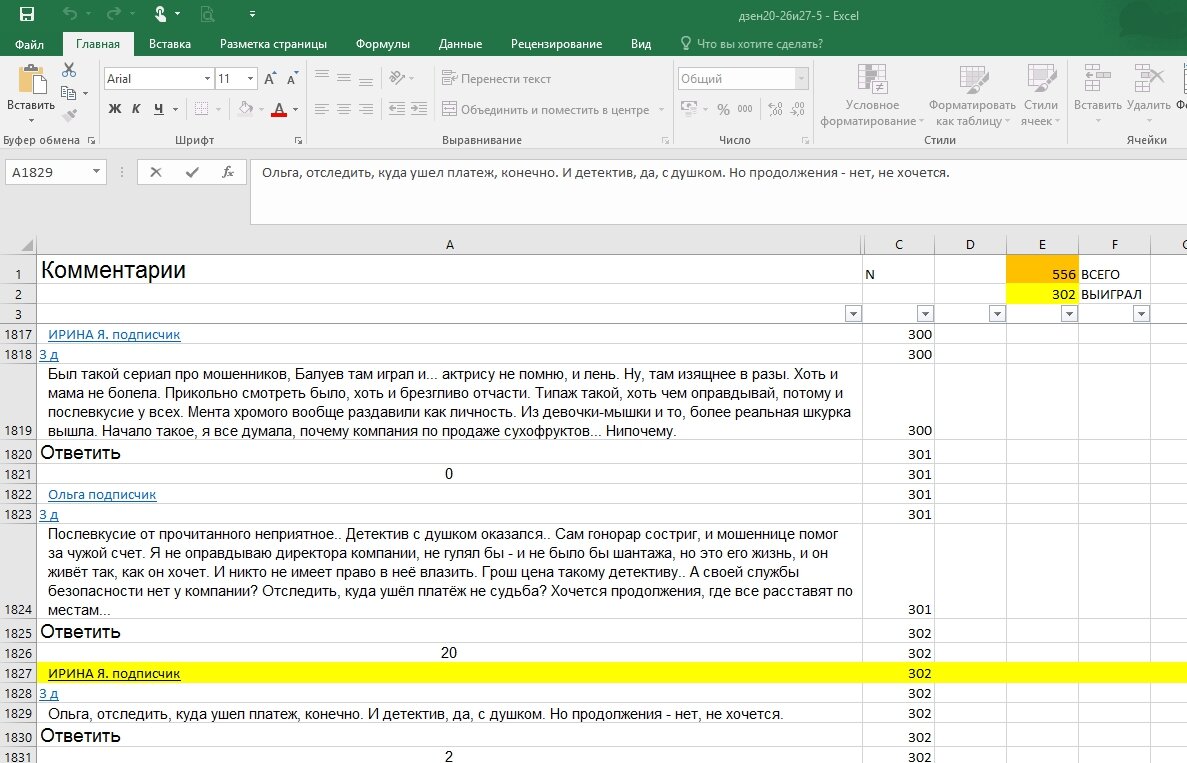This screenshot has width=1187, height=763.
Task: Decrease indent
Action: (397, 109)
